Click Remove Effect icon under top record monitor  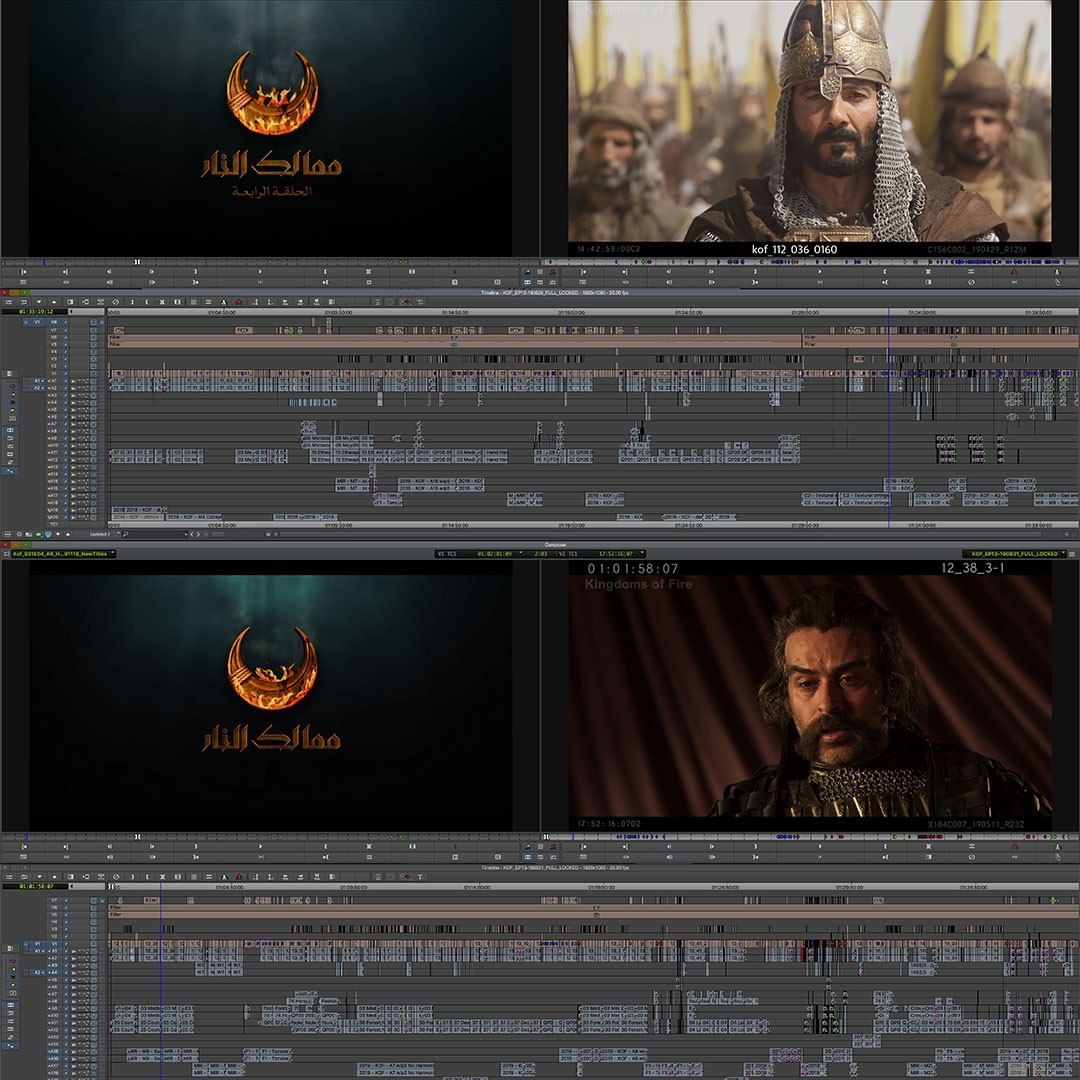pos(971,282)
